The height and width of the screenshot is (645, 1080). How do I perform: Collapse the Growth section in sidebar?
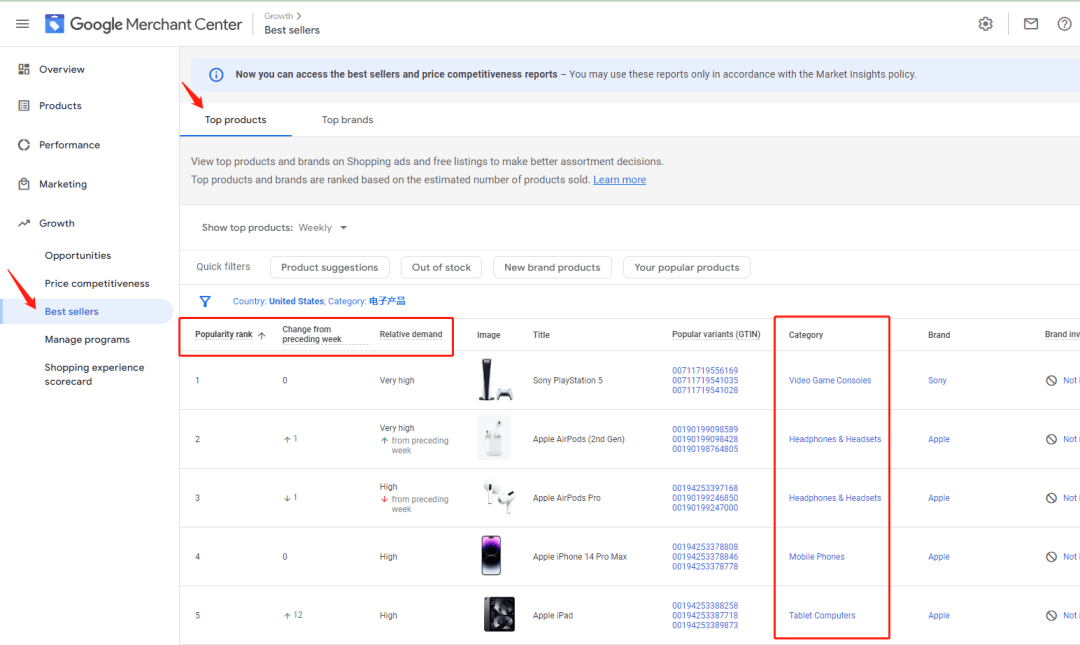tap(56, 223)
